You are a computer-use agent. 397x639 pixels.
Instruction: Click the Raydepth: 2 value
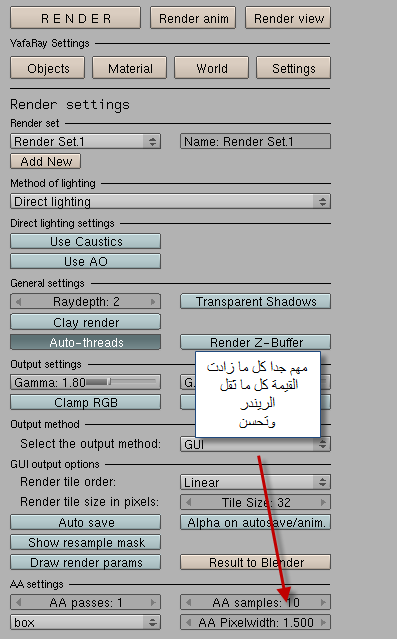click(x=86, y=302)
